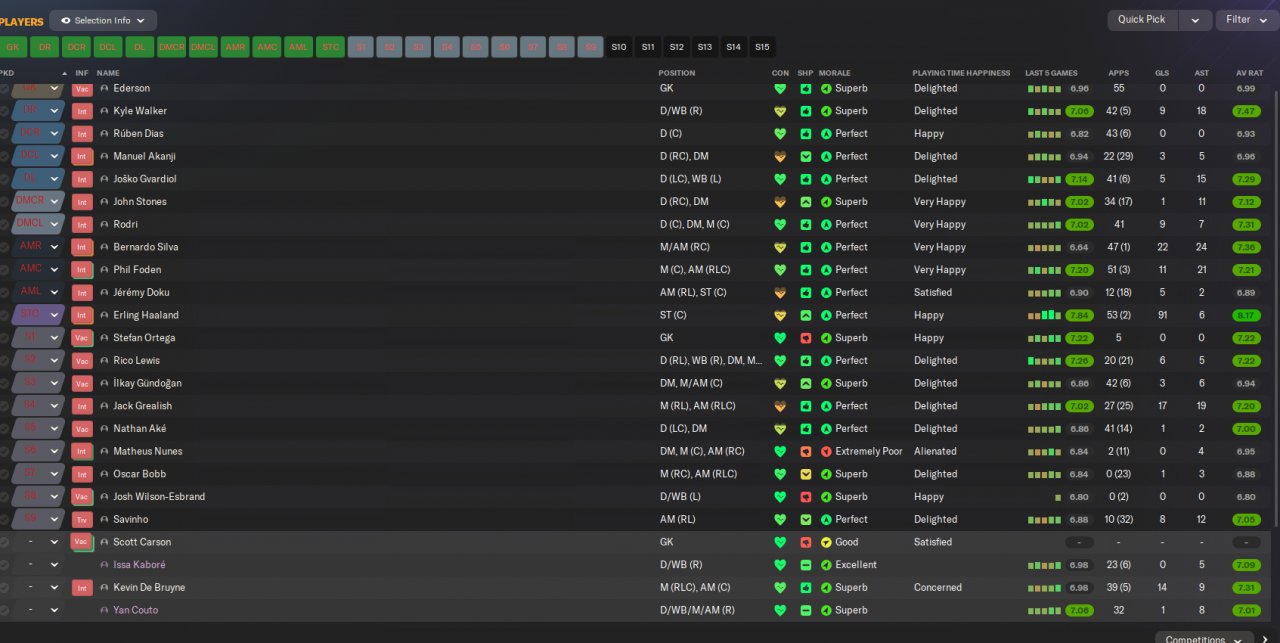Click Matheus Nunes's red Extremely Poor morale icon
Viewport: 1280px width, 643px height.
pos(826,451)
